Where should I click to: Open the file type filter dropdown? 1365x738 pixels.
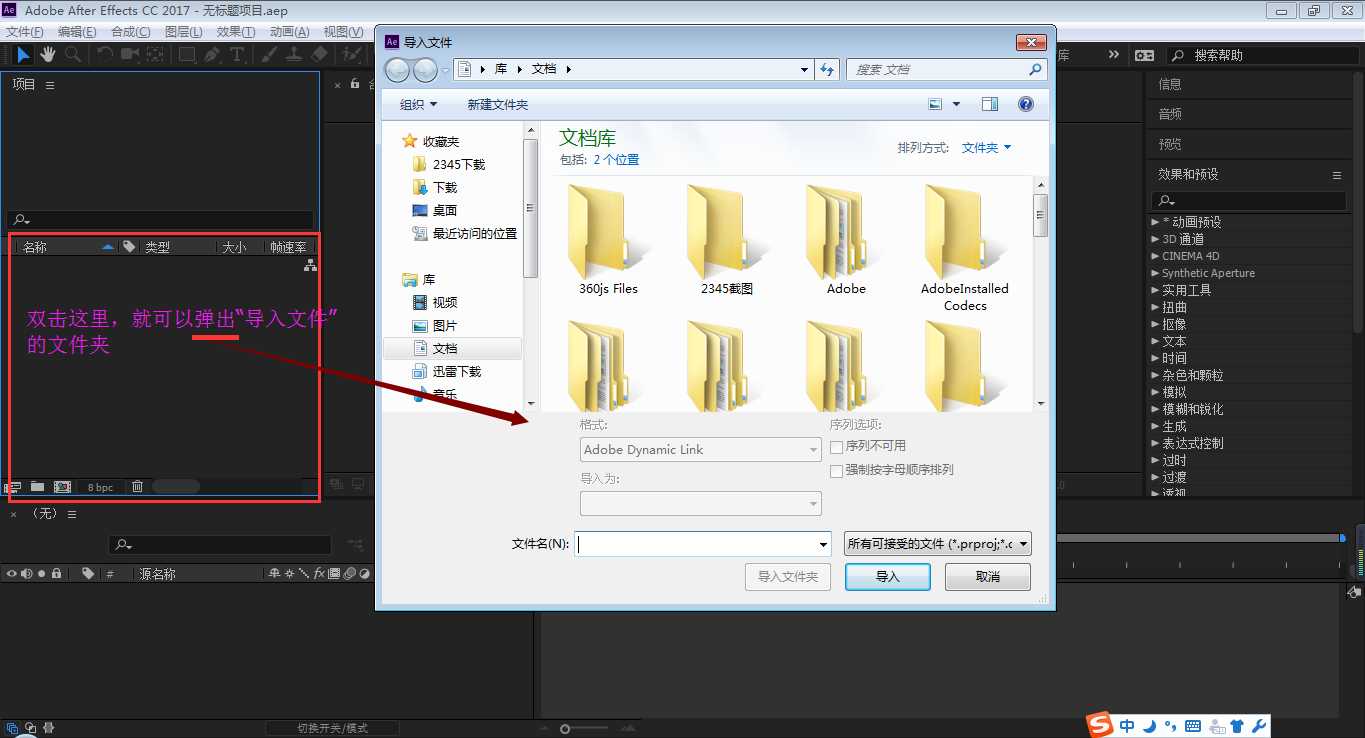coord(938,544)
